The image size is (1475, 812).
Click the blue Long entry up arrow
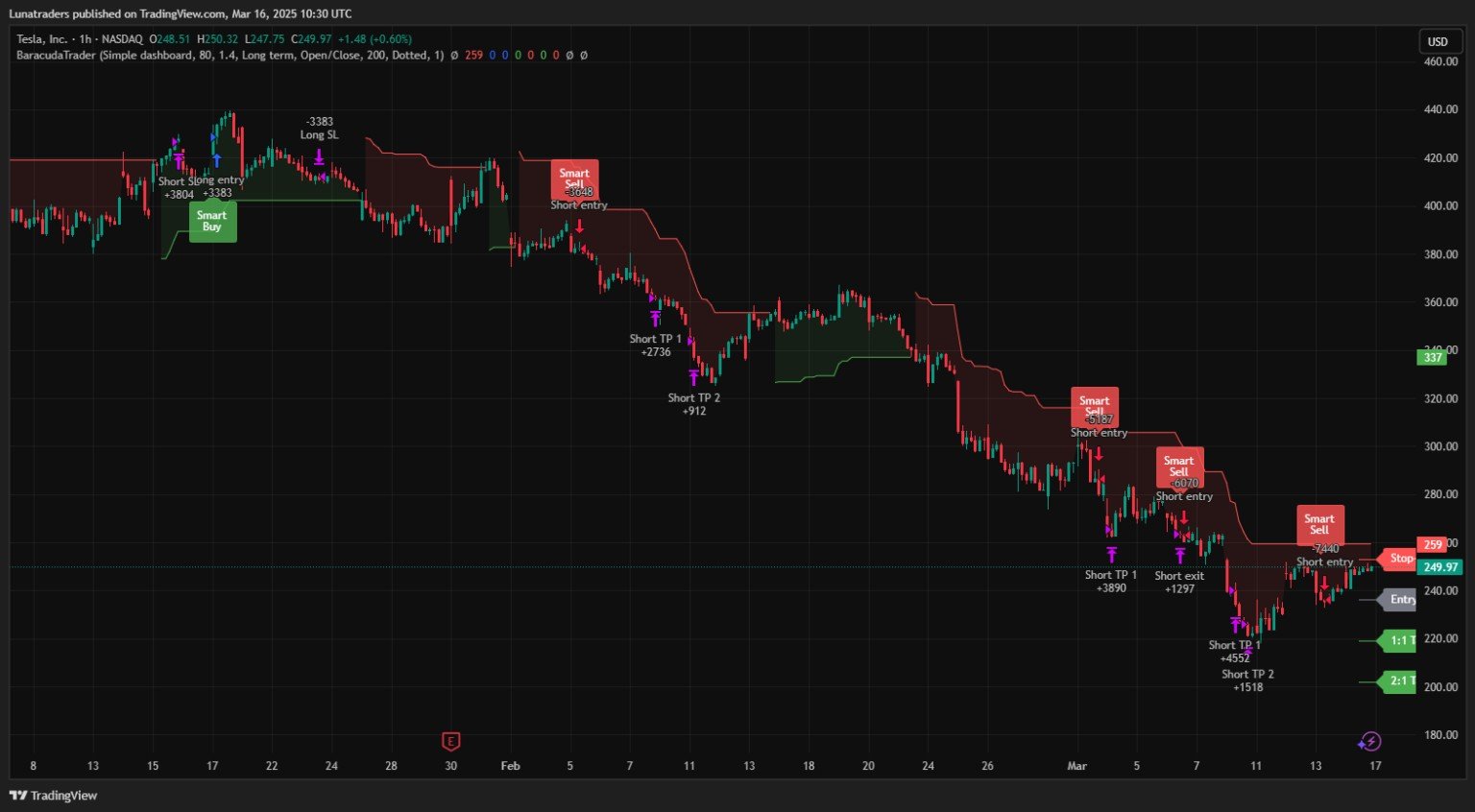click(217, 160)
